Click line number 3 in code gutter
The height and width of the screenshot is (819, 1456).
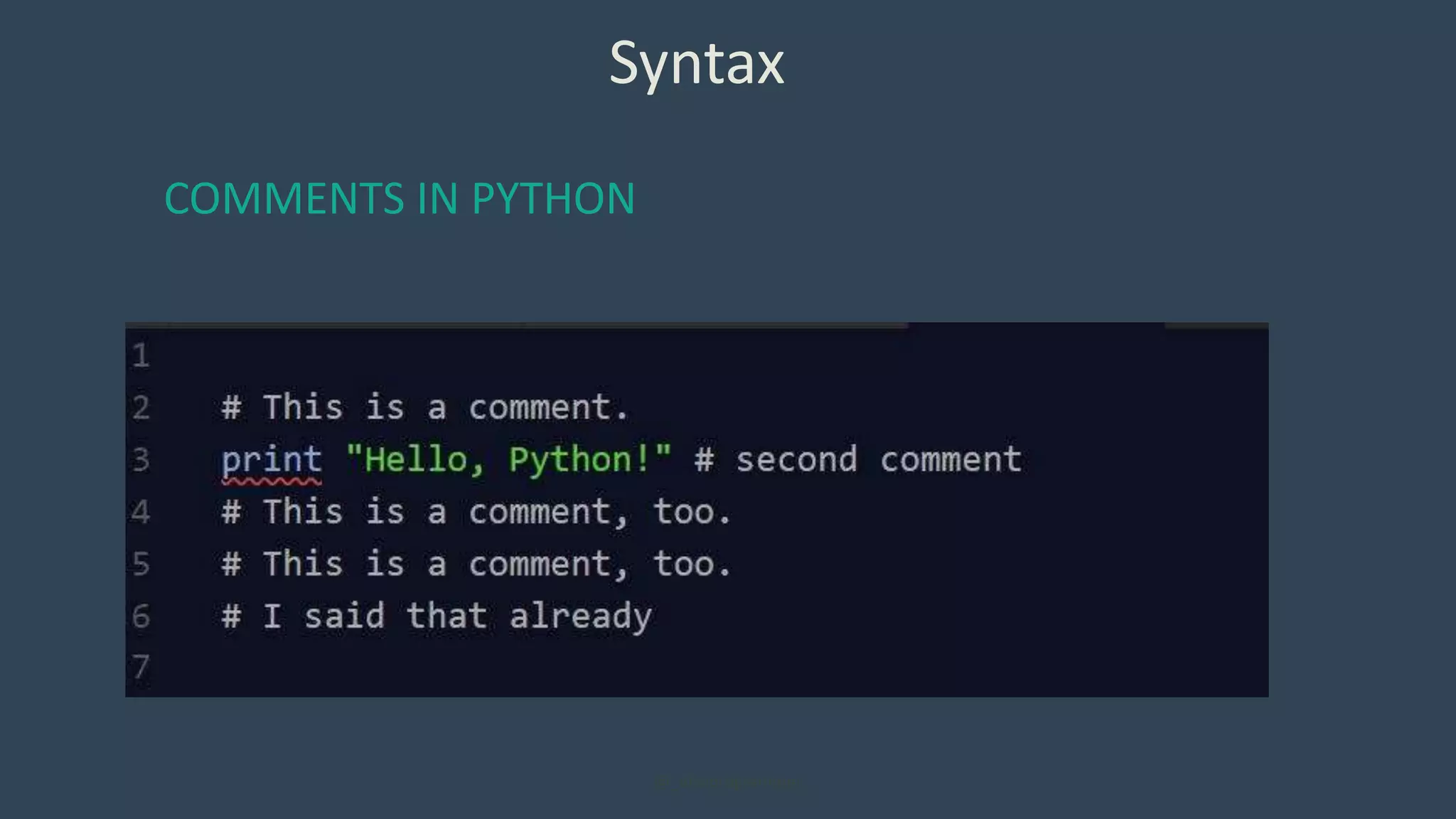tap(141, 459)
